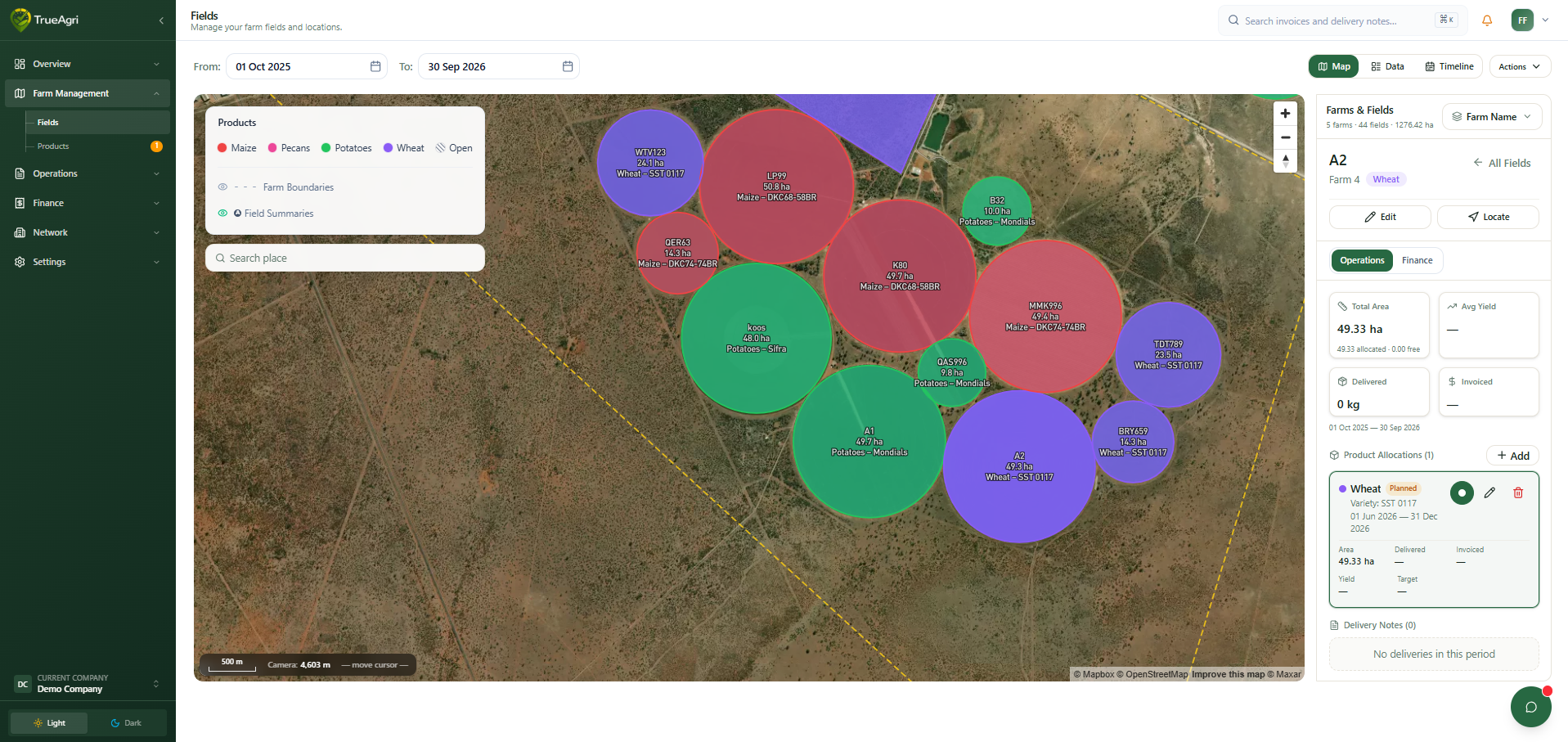
Task: Click the invoices and delivery notes search
Action: (1342, 20)
